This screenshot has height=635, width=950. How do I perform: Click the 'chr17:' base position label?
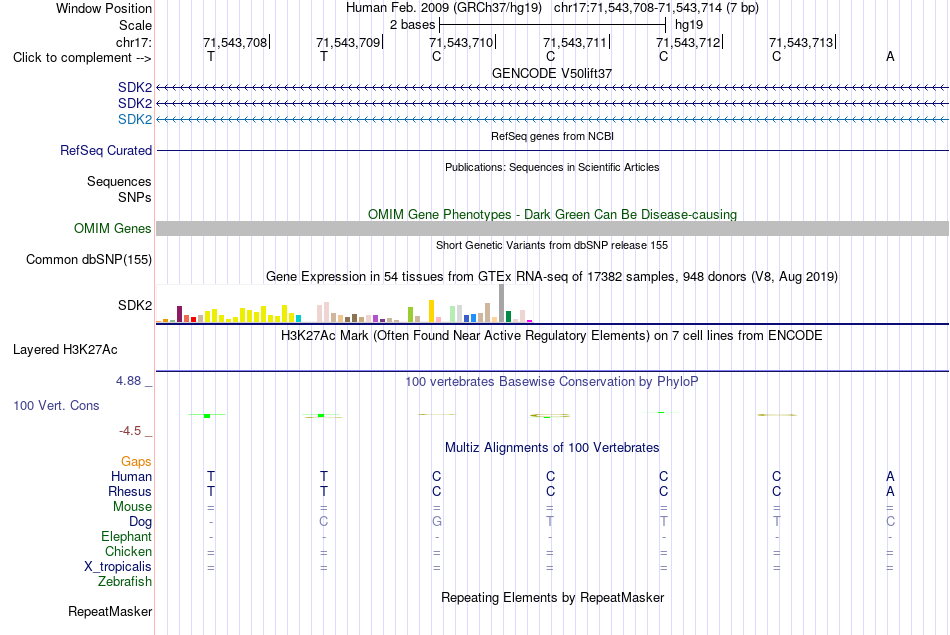click(133, 42)
